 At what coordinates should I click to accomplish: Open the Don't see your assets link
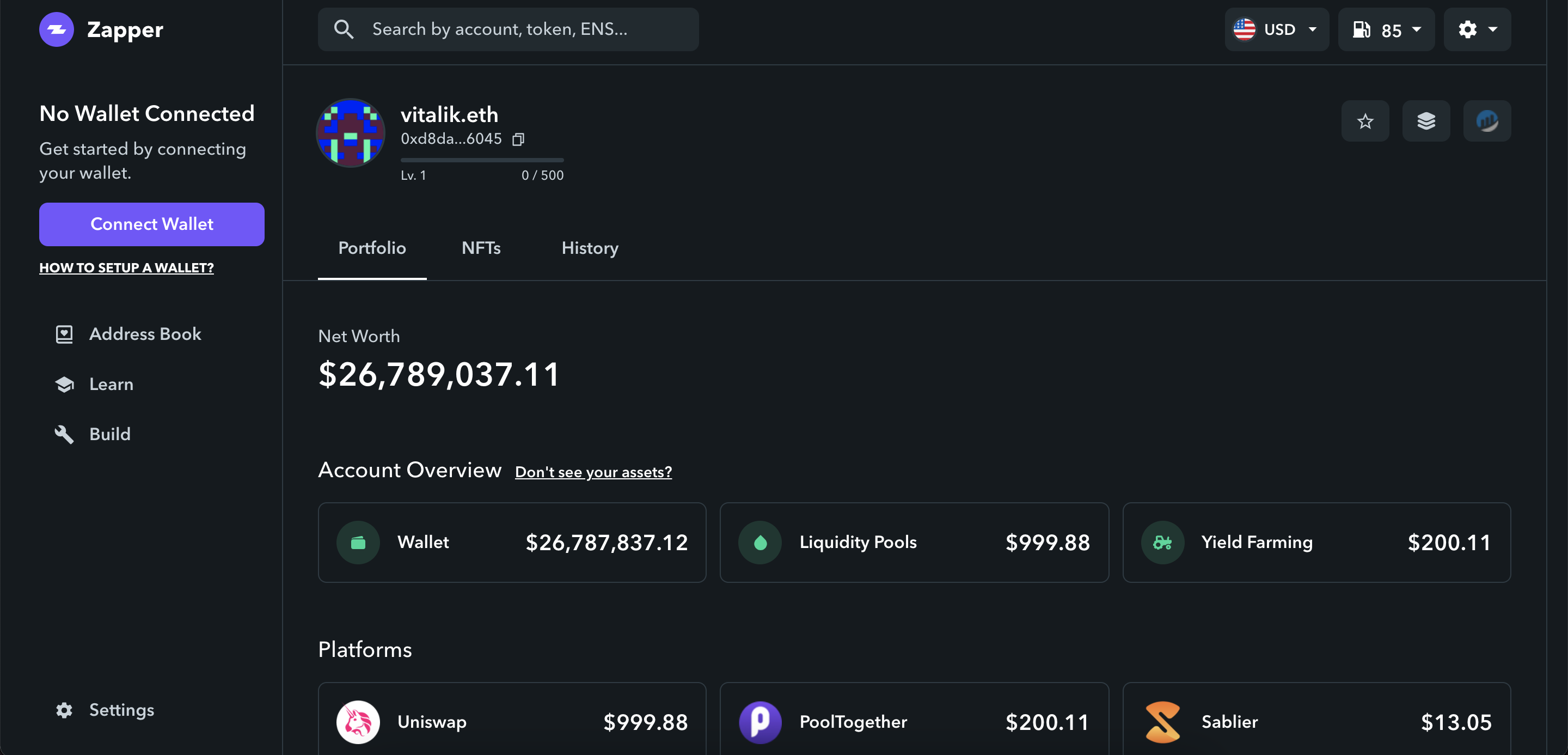pyautogui.click(x=593, y=471)
